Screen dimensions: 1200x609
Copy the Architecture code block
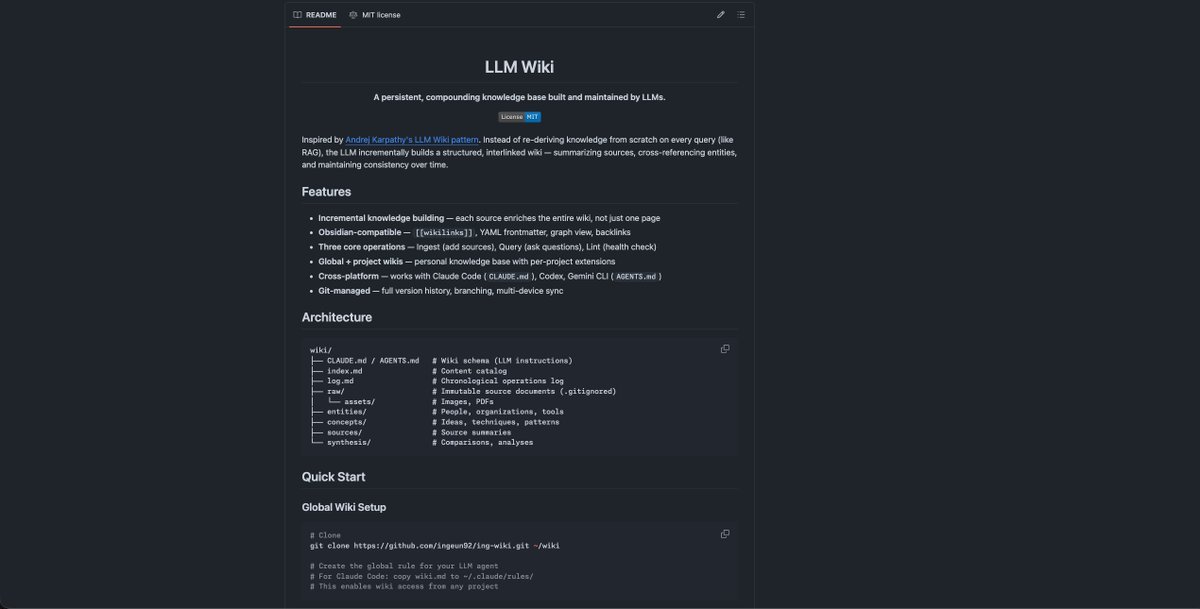[x=725, y=349]
